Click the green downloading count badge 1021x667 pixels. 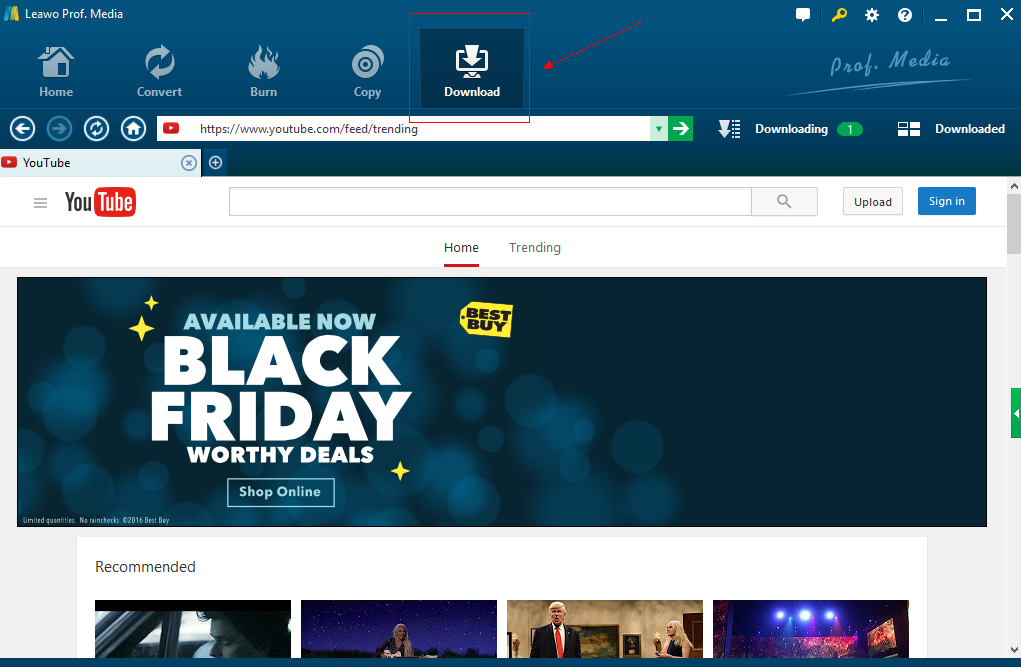tap(850, 129)
